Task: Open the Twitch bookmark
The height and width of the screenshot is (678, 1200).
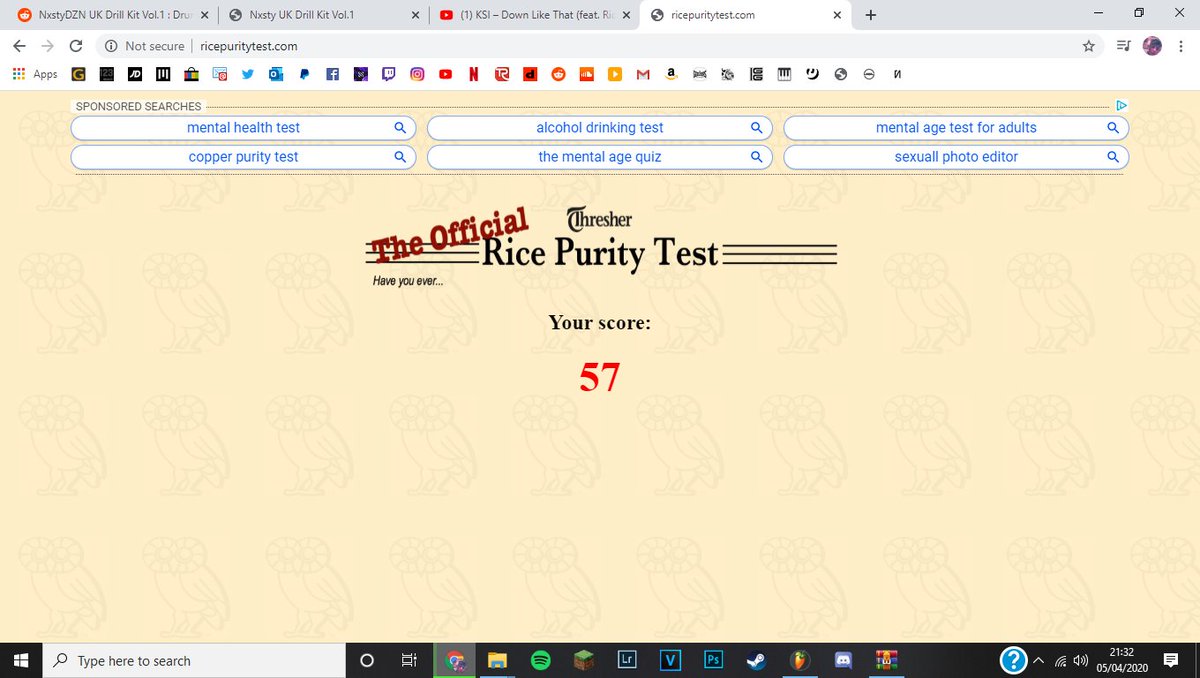Action: [x=389, y=74]
